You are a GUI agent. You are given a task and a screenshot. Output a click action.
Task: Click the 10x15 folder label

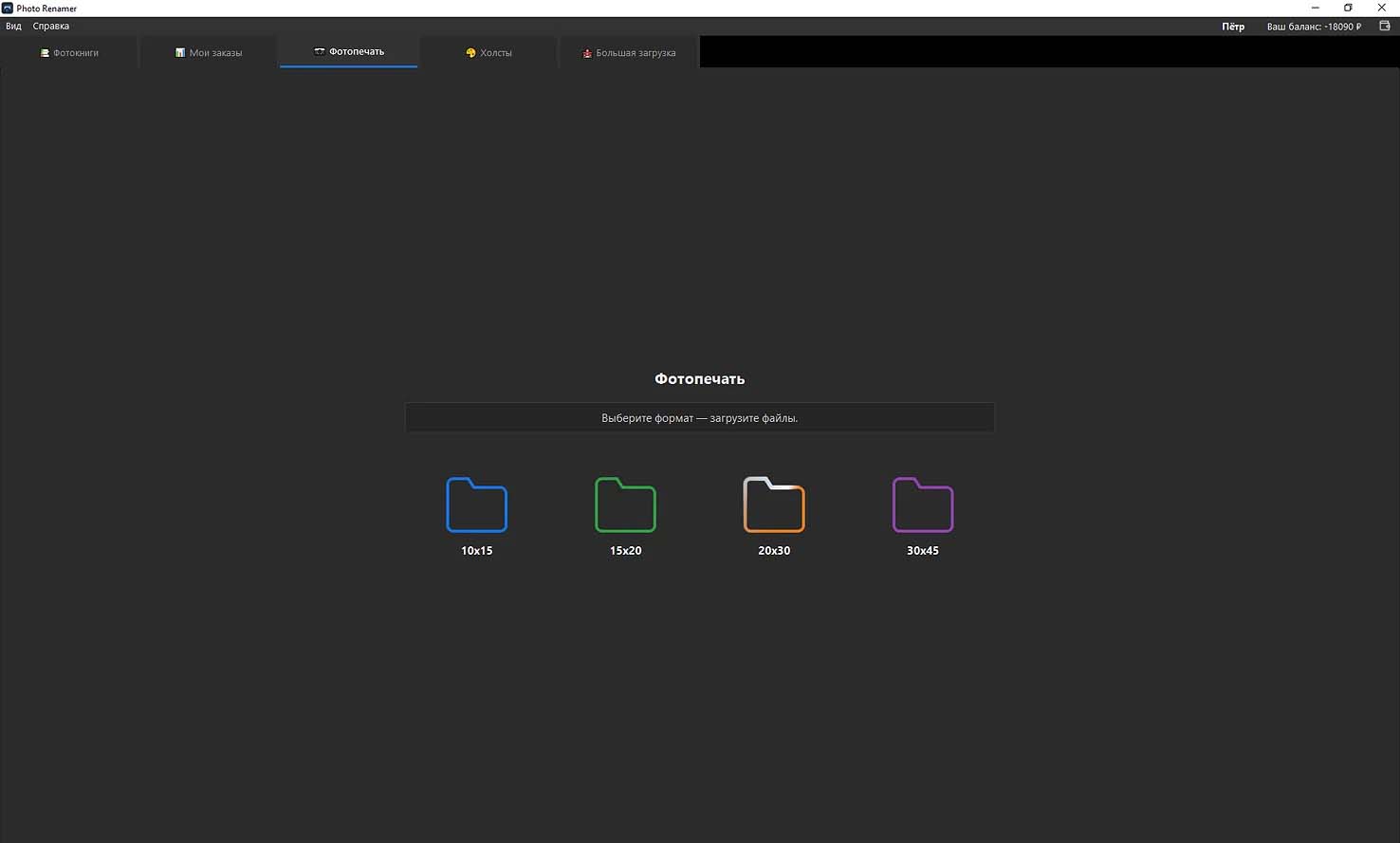click(477, 551)
